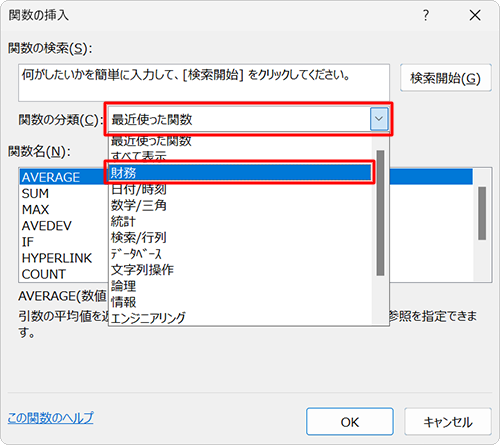The height and width of the screenshot is (445, 500).
Task: Select エンジニアリング category in the dropdown
Action: [240, 318]
